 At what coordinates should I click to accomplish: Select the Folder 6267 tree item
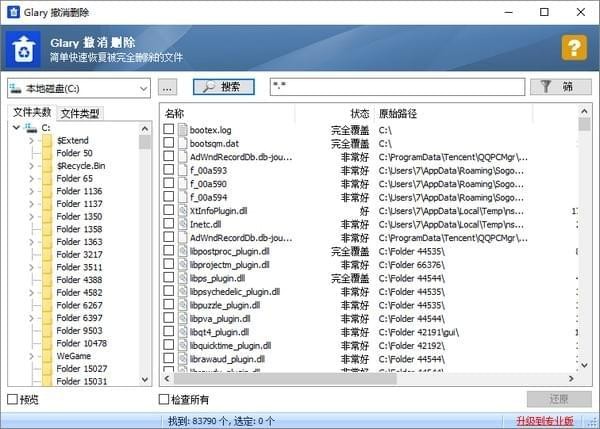point(79,305)
